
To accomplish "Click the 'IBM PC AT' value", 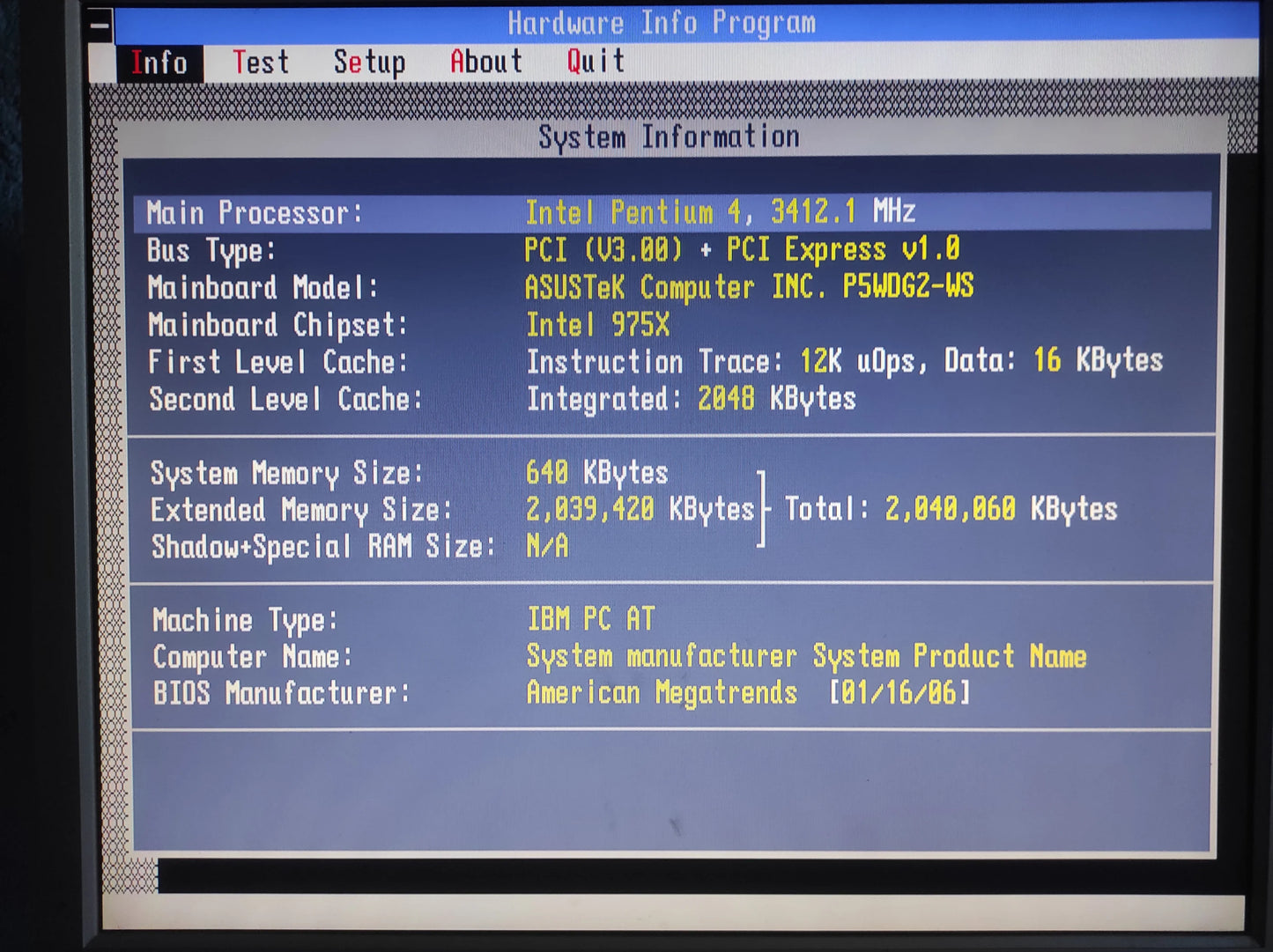I will pyautogui.click(x=591, y=619).
